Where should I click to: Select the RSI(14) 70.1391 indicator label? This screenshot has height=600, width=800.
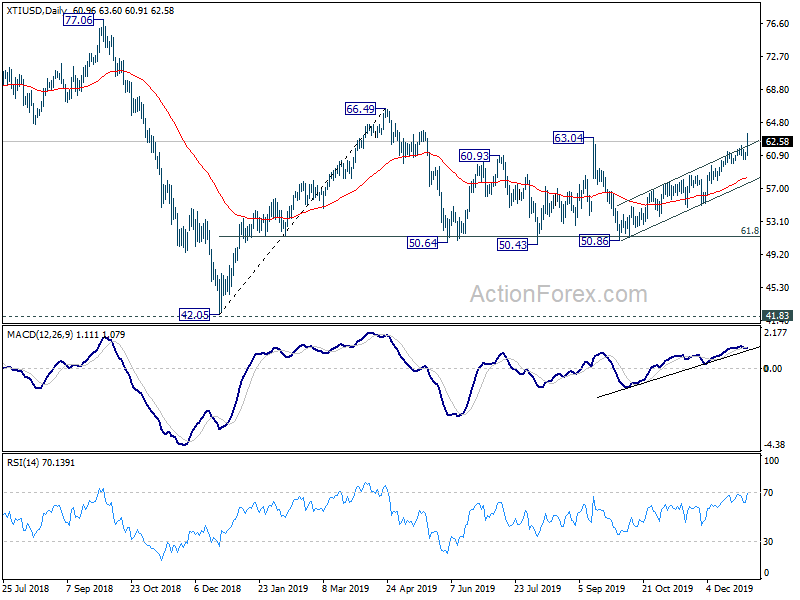tap(40, 463)
